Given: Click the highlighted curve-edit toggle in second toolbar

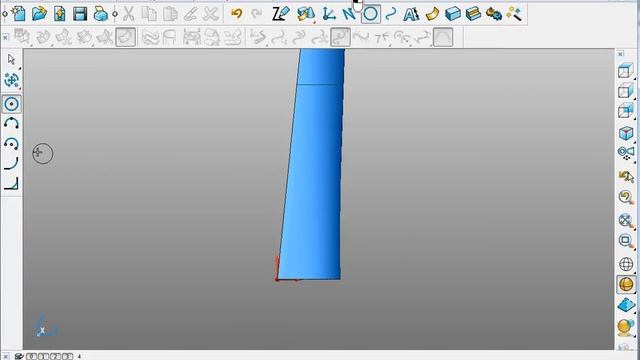Looking at the screenshot, I should coord(340,37).
